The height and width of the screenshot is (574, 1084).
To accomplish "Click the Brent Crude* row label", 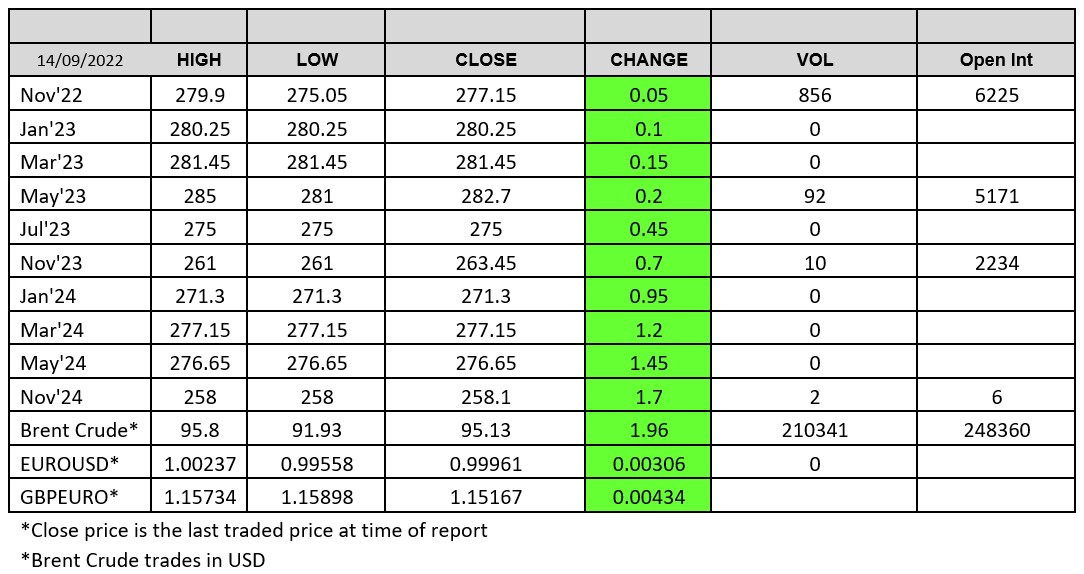I will pos(80,430).
